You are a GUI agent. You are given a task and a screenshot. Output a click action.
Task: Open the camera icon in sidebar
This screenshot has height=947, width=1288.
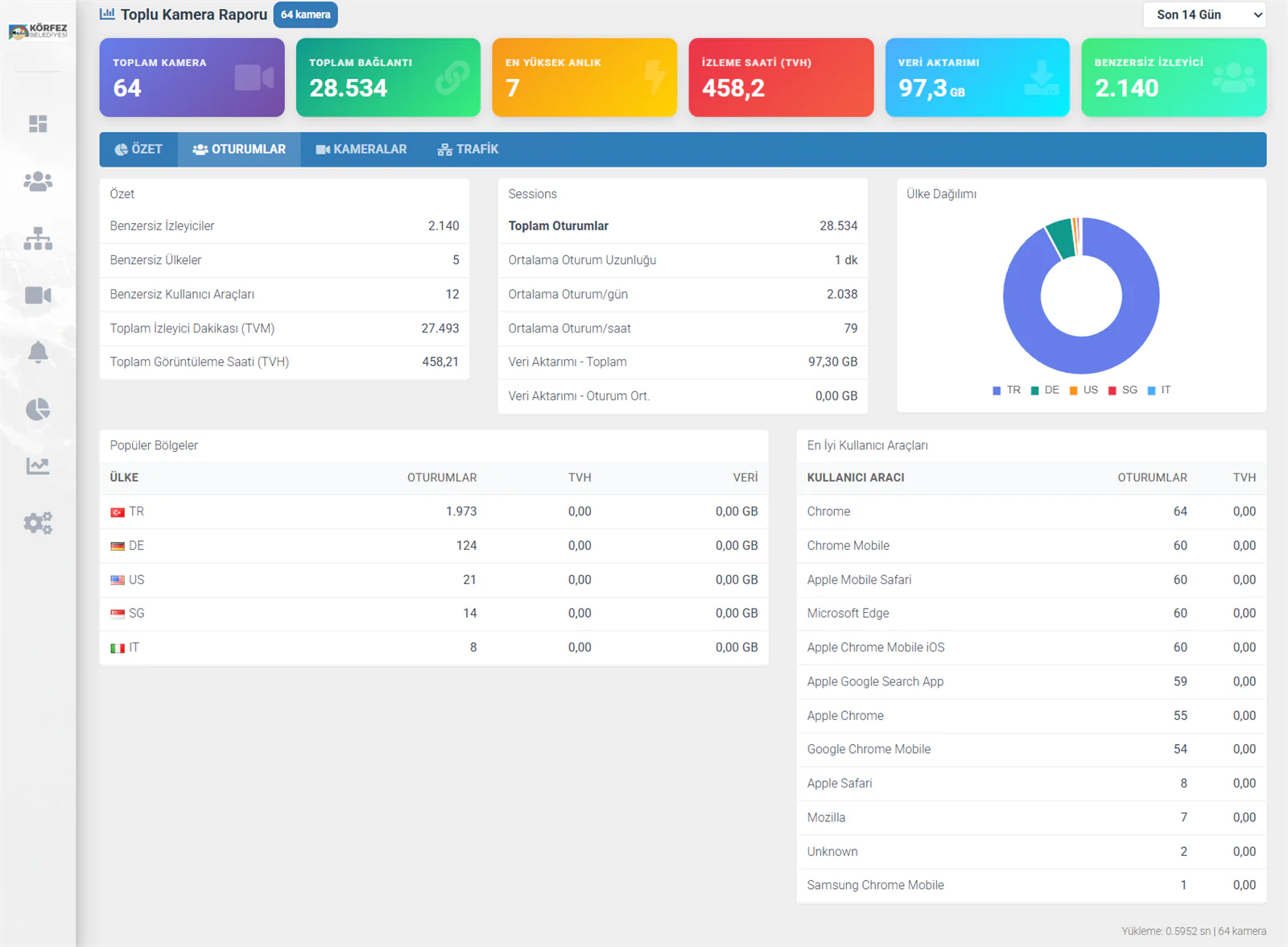(x=38, y=296)
